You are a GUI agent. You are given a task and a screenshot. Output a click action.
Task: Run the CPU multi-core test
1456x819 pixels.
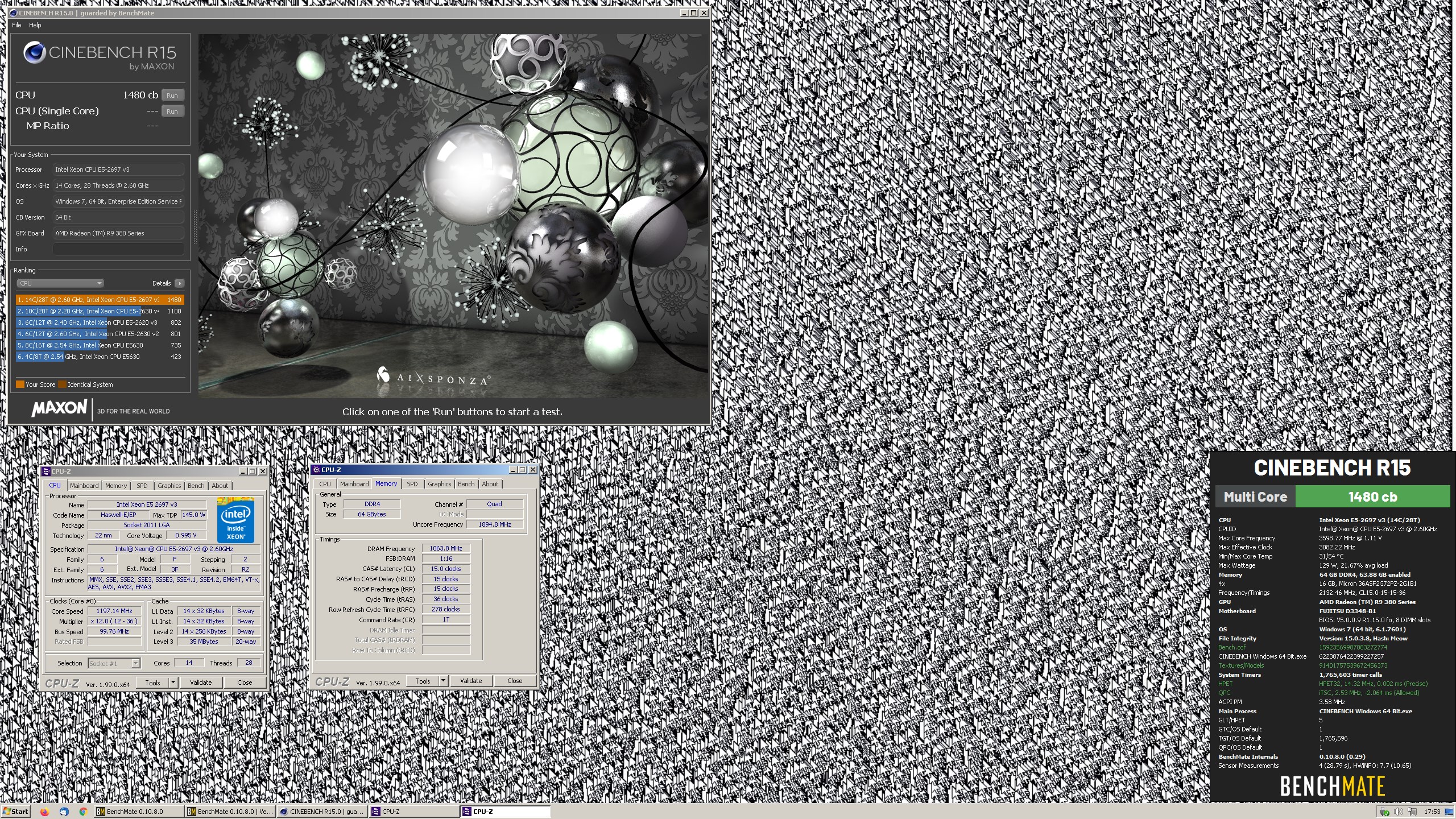point(172,96)
